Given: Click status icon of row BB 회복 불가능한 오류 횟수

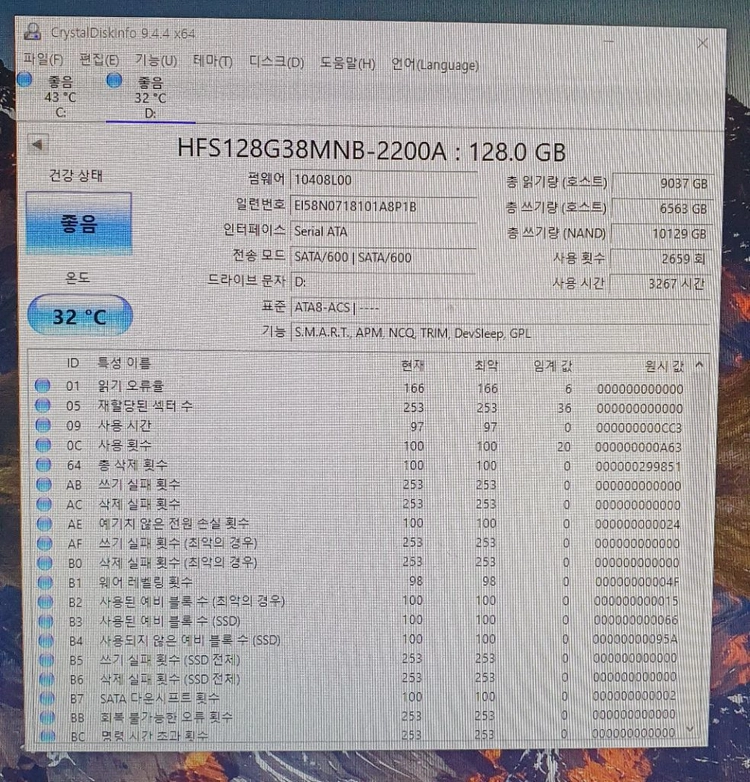Looking at the screenshot, I should (47, 717).
